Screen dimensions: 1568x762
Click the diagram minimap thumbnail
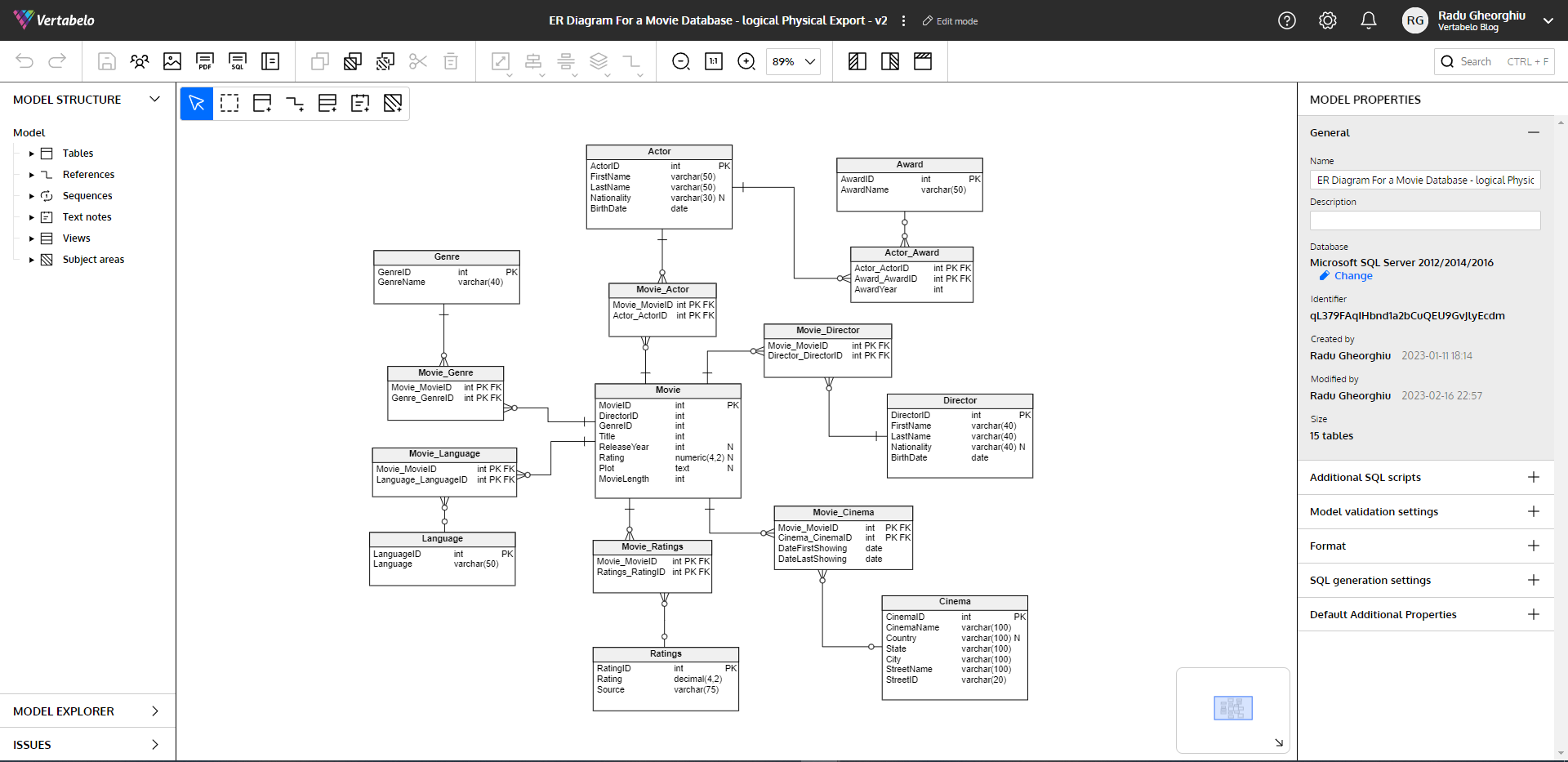tap(1233, 708)
